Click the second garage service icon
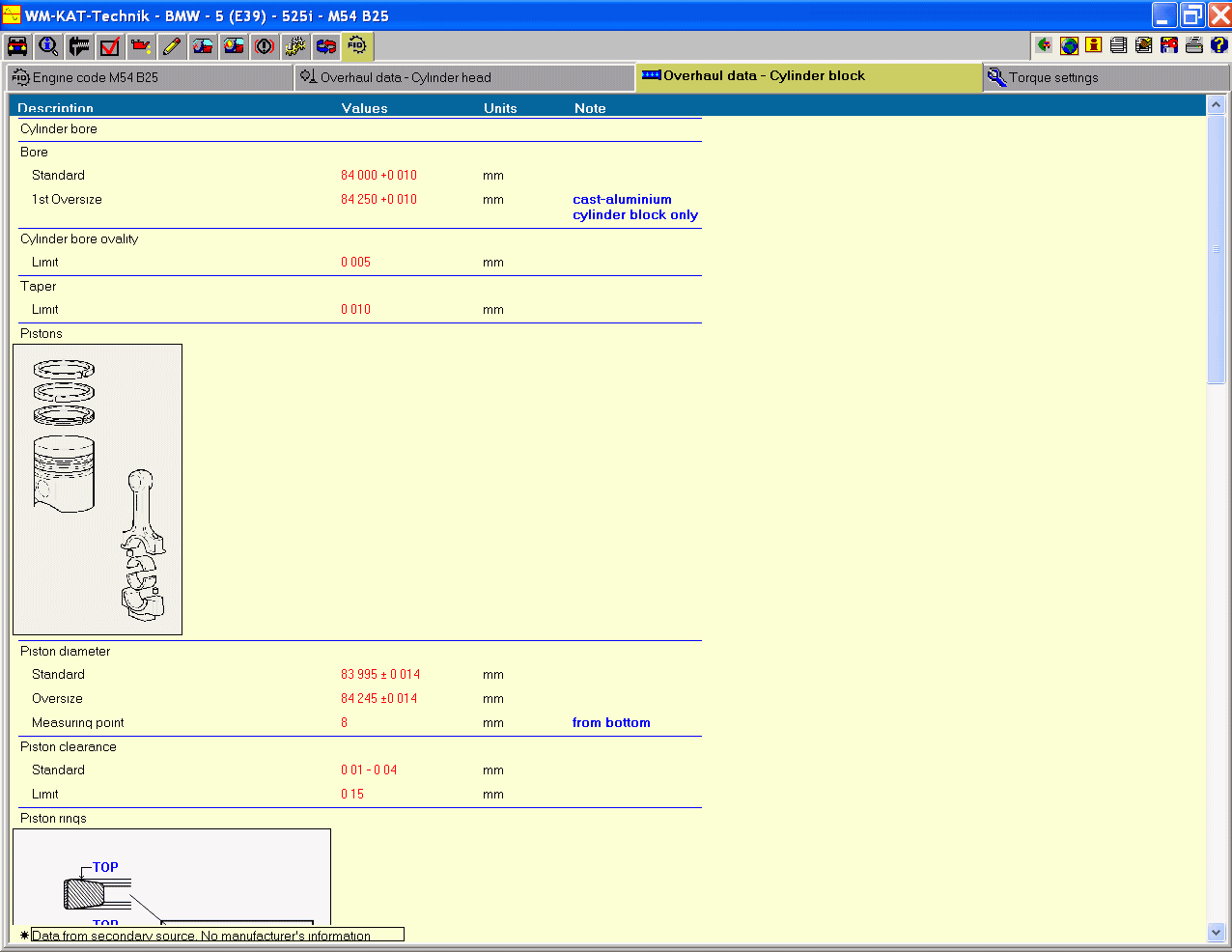The height and width of the screenshot is (952, 1232). point(234,46)
